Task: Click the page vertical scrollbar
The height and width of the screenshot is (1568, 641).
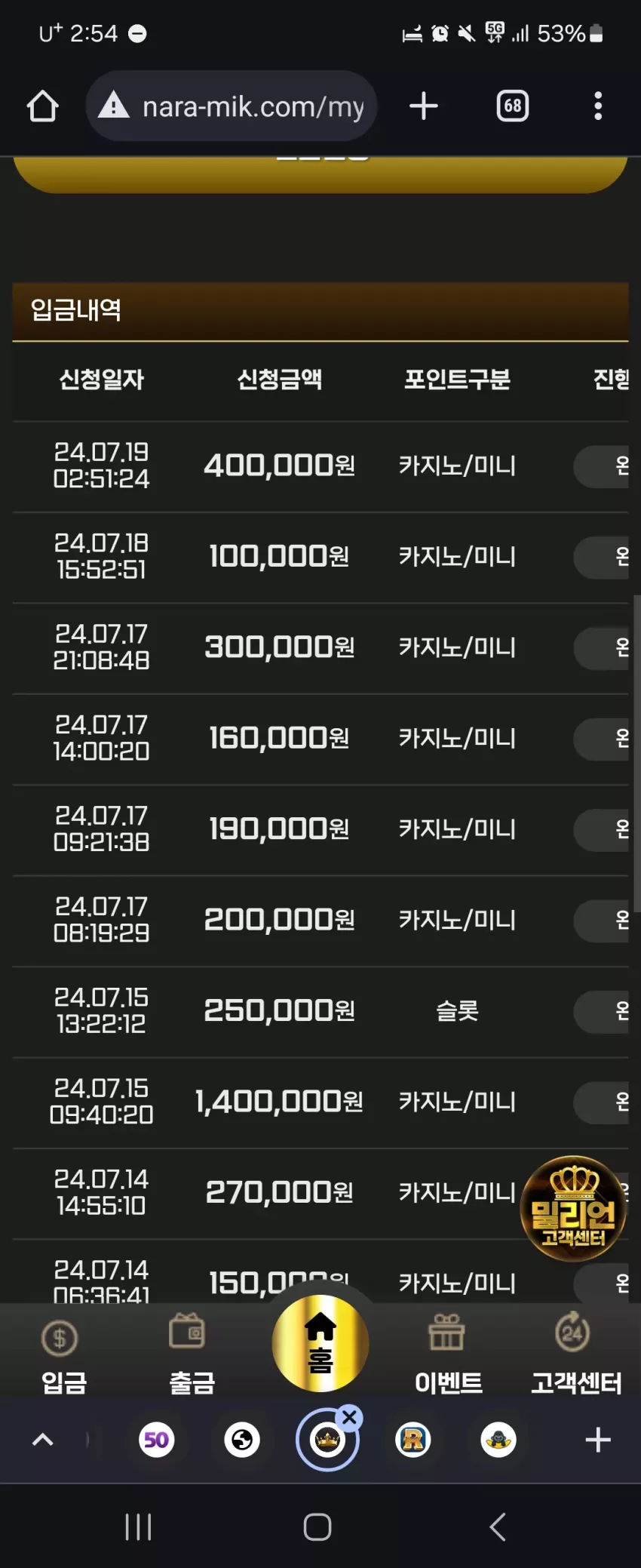Action: 636,753
